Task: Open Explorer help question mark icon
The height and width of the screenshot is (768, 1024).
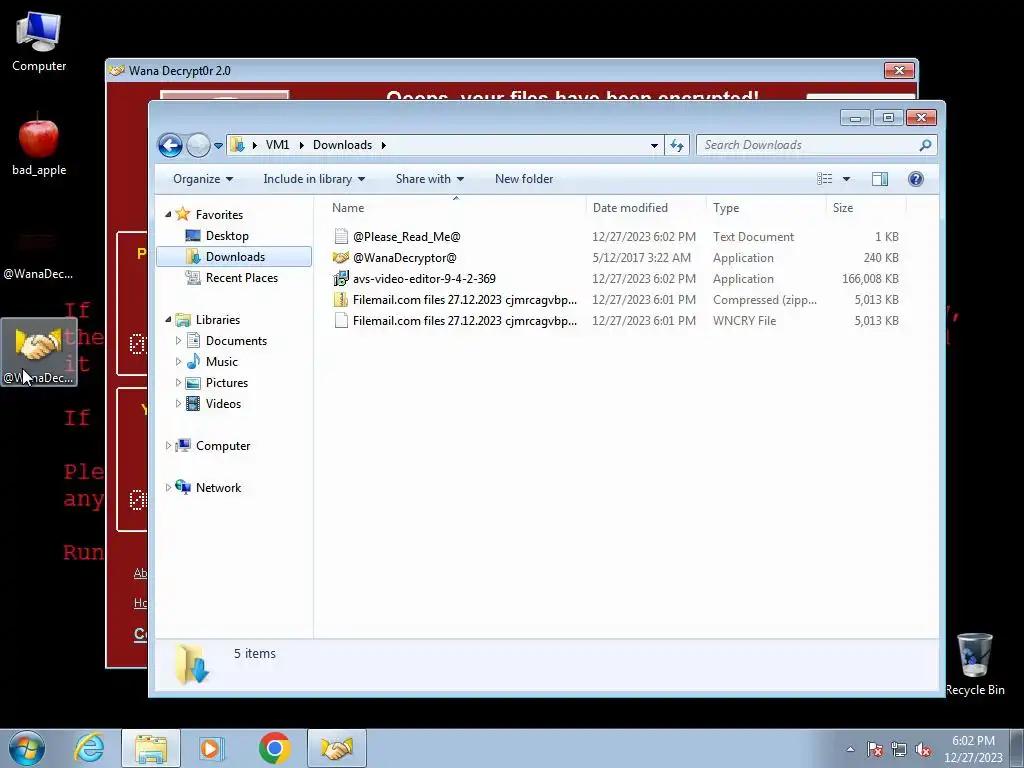Action: (916, 179)
